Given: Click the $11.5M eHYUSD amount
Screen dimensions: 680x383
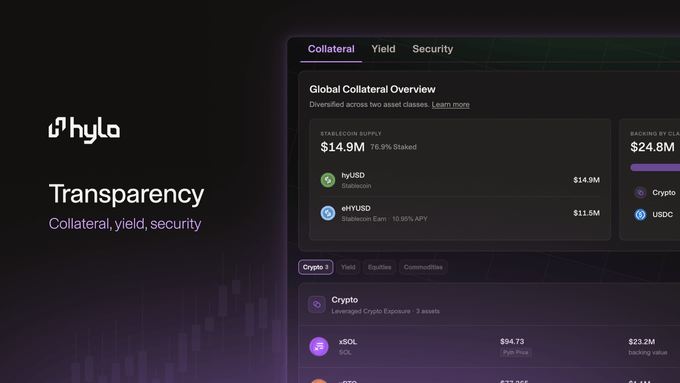Looking at the screenshot, I should pos(586,213).
